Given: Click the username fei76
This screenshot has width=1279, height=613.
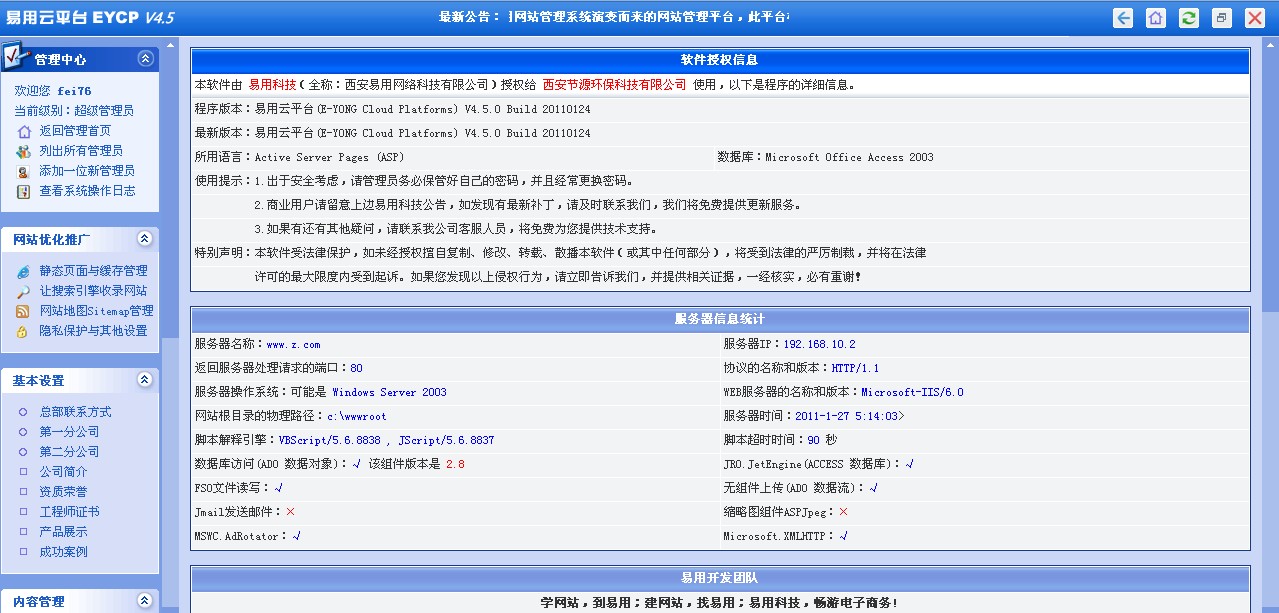Looking at the screenshot, I should (74, 91).
